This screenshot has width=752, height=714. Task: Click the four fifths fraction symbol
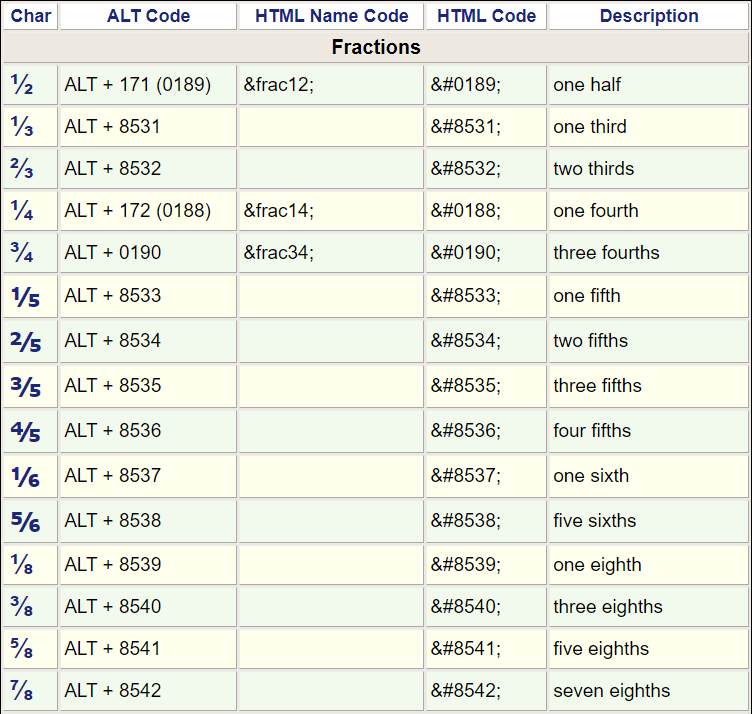tap(25, 432)
